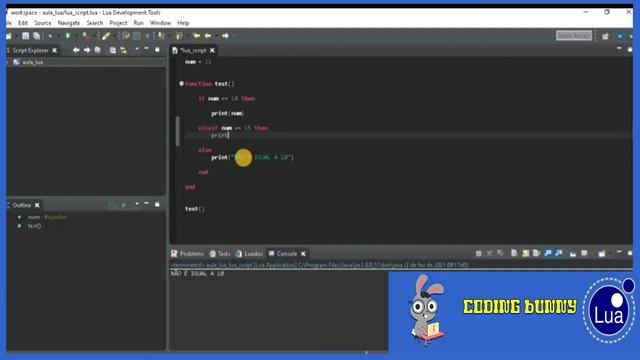Maximize the Script Explorer panel
Screen dimensions: 640x360
157,49
